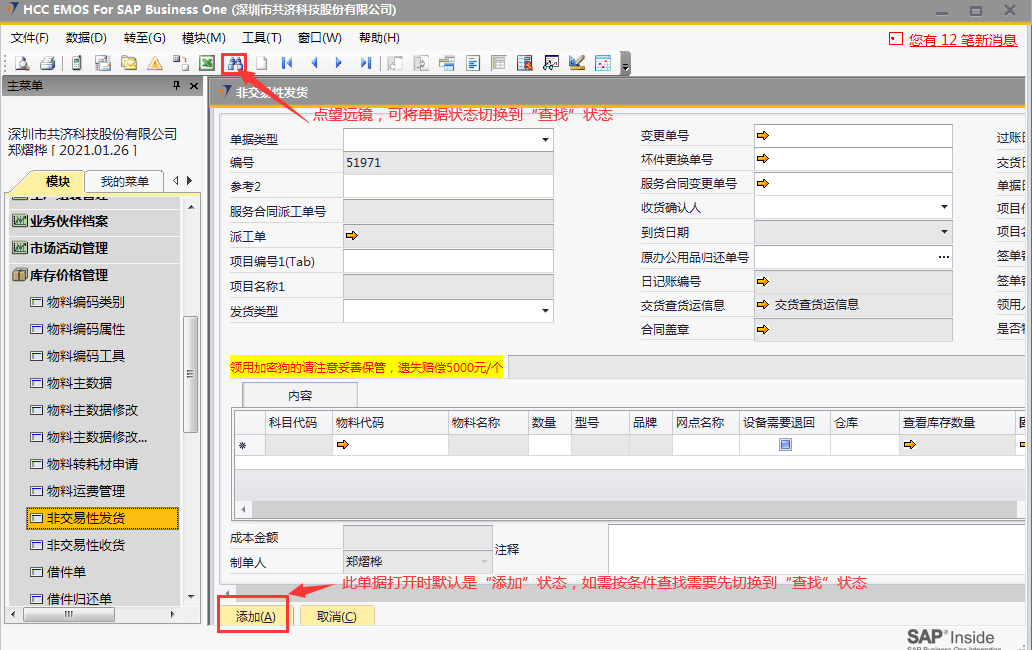The width and height of the screenshot is (1032, 650).
Task: Open the 您有 12 笔新消息 link
Action: pos(962,40)
